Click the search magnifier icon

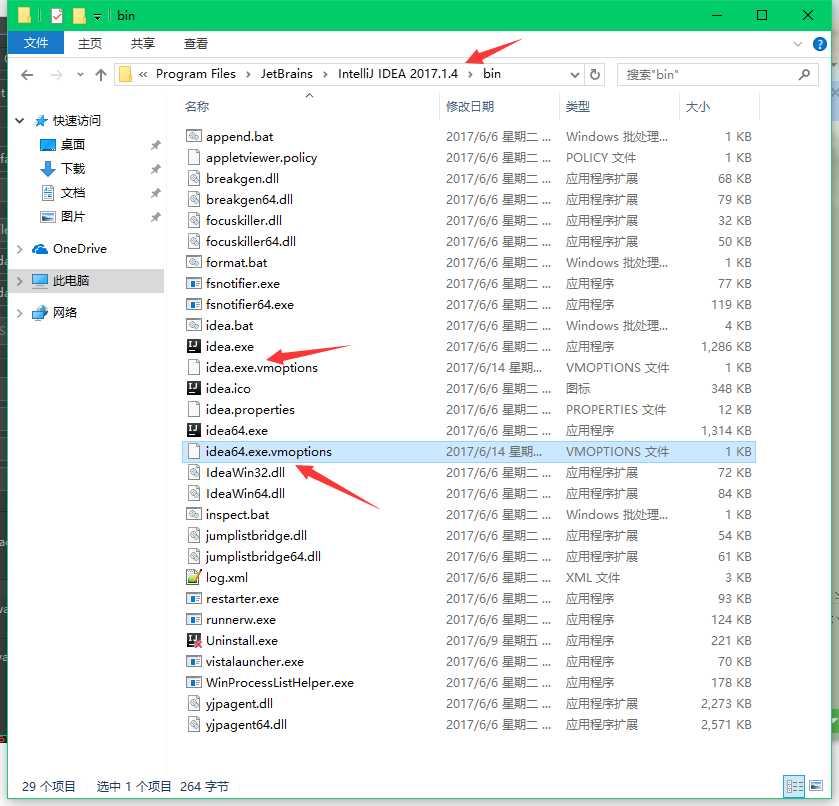pos(804,74)
